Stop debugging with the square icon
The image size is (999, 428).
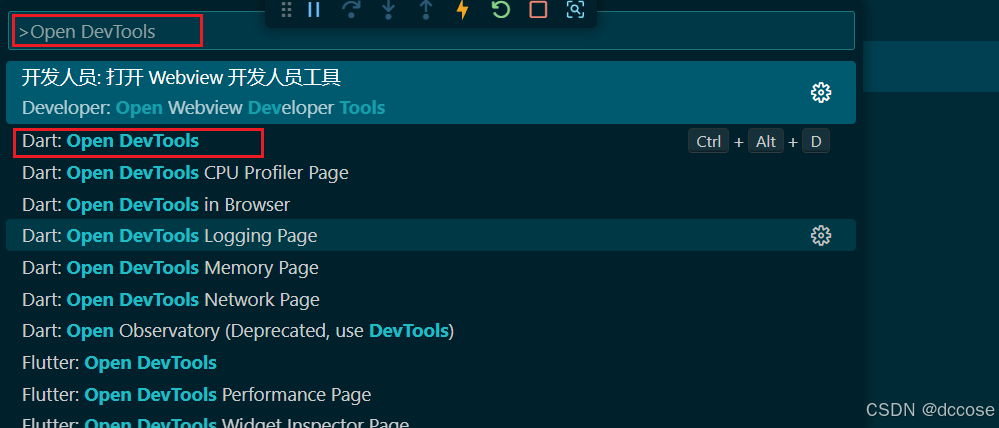(538, 9)
